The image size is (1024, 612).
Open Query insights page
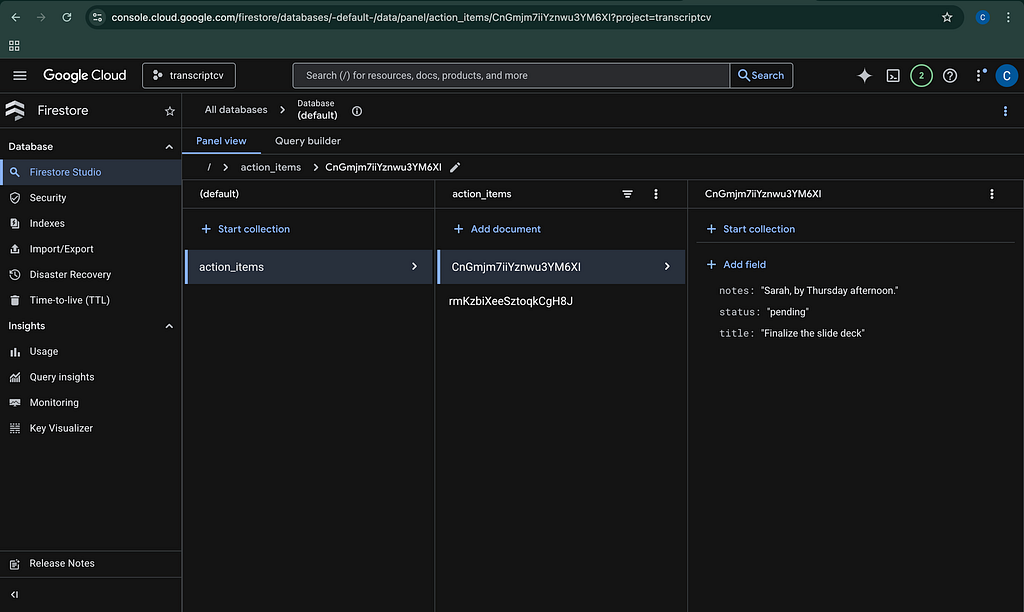click(x=91, y=377)
